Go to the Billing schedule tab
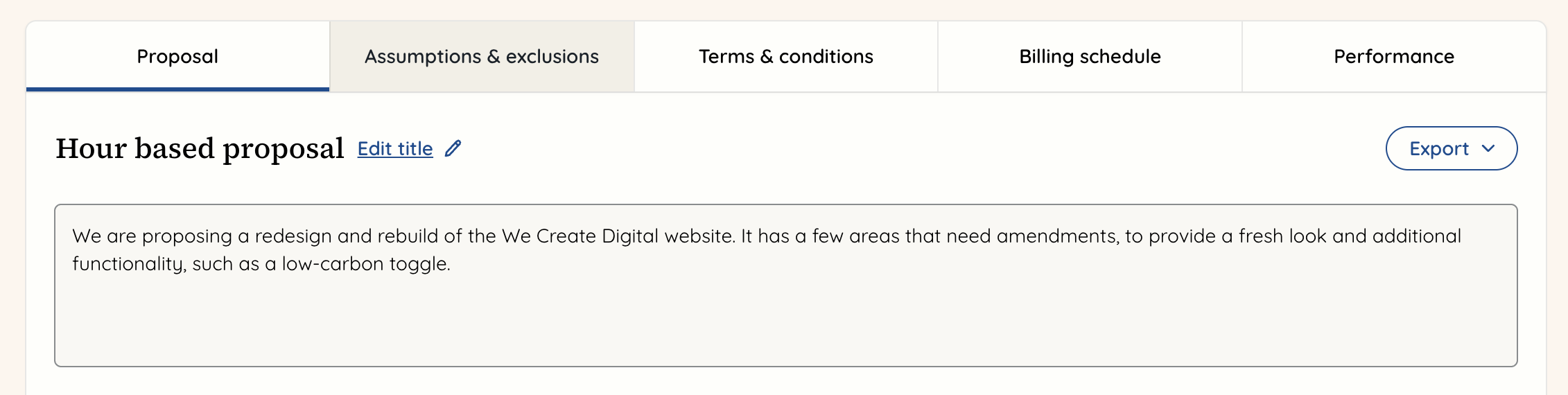Screen dimensions: 1568x395 click(1090, 56)
